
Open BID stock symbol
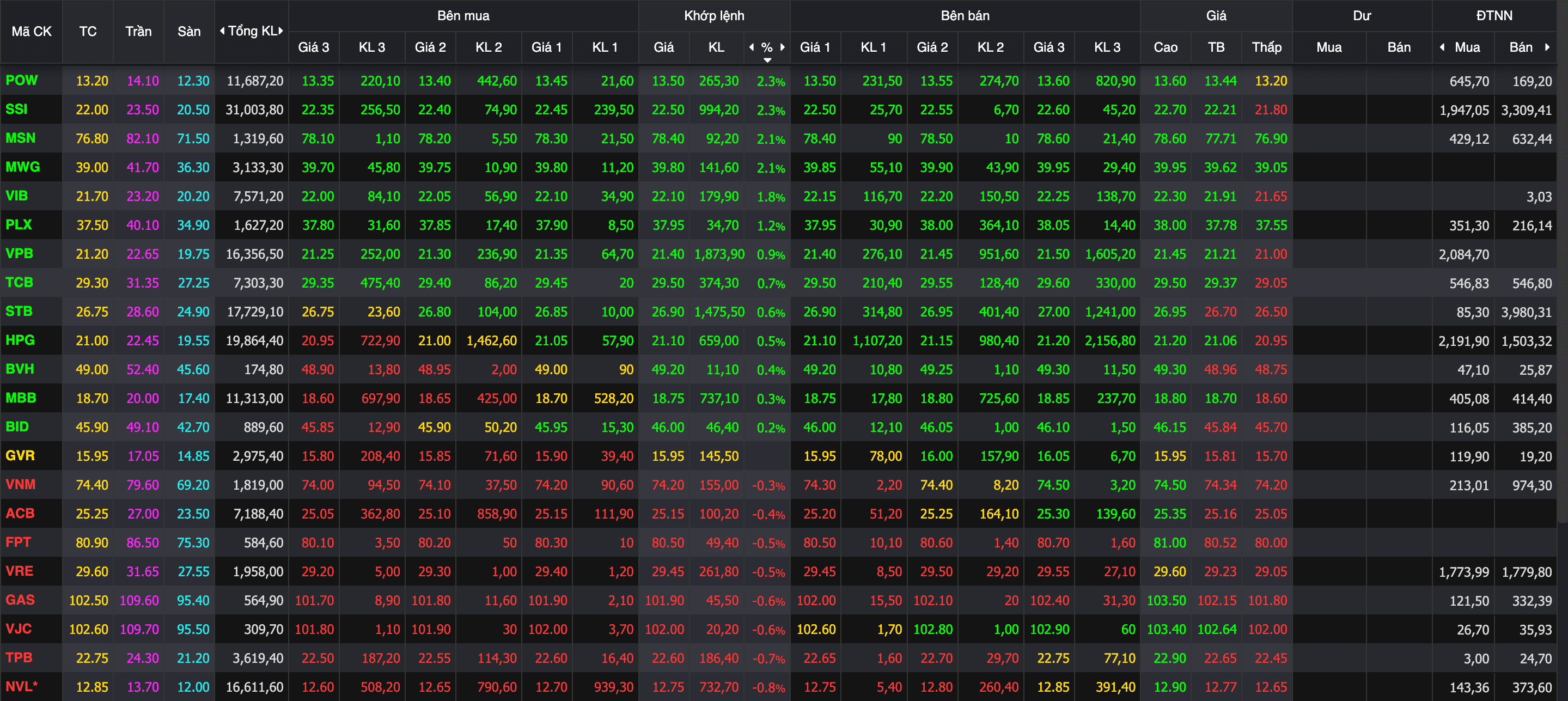pos(17,426)
